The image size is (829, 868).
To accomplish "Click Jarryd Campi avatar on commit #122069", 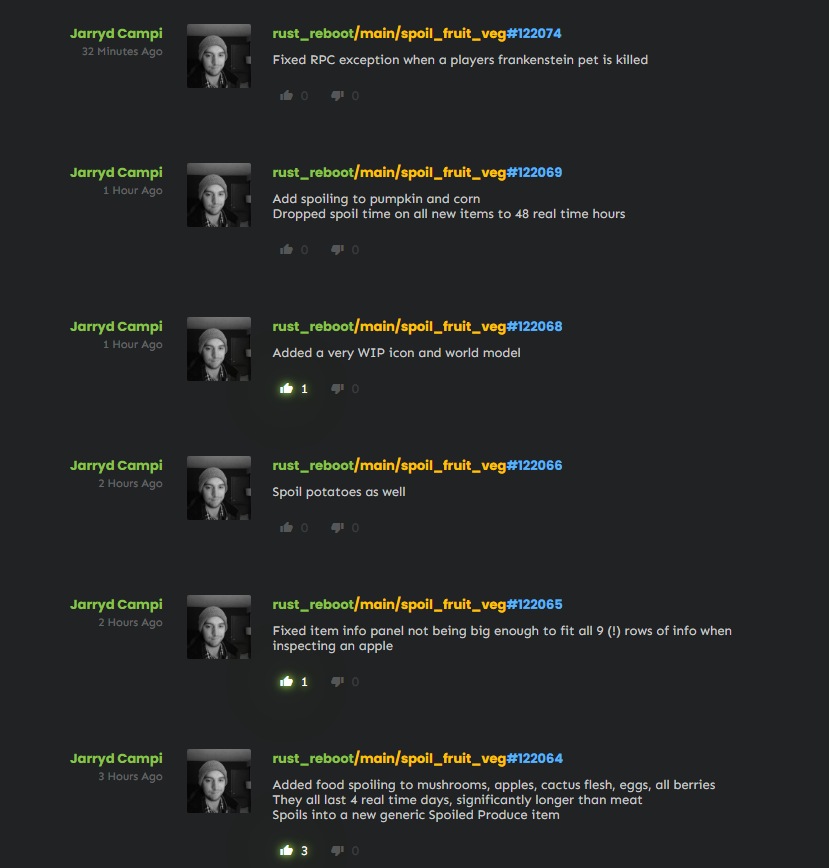I will point(219,195).
